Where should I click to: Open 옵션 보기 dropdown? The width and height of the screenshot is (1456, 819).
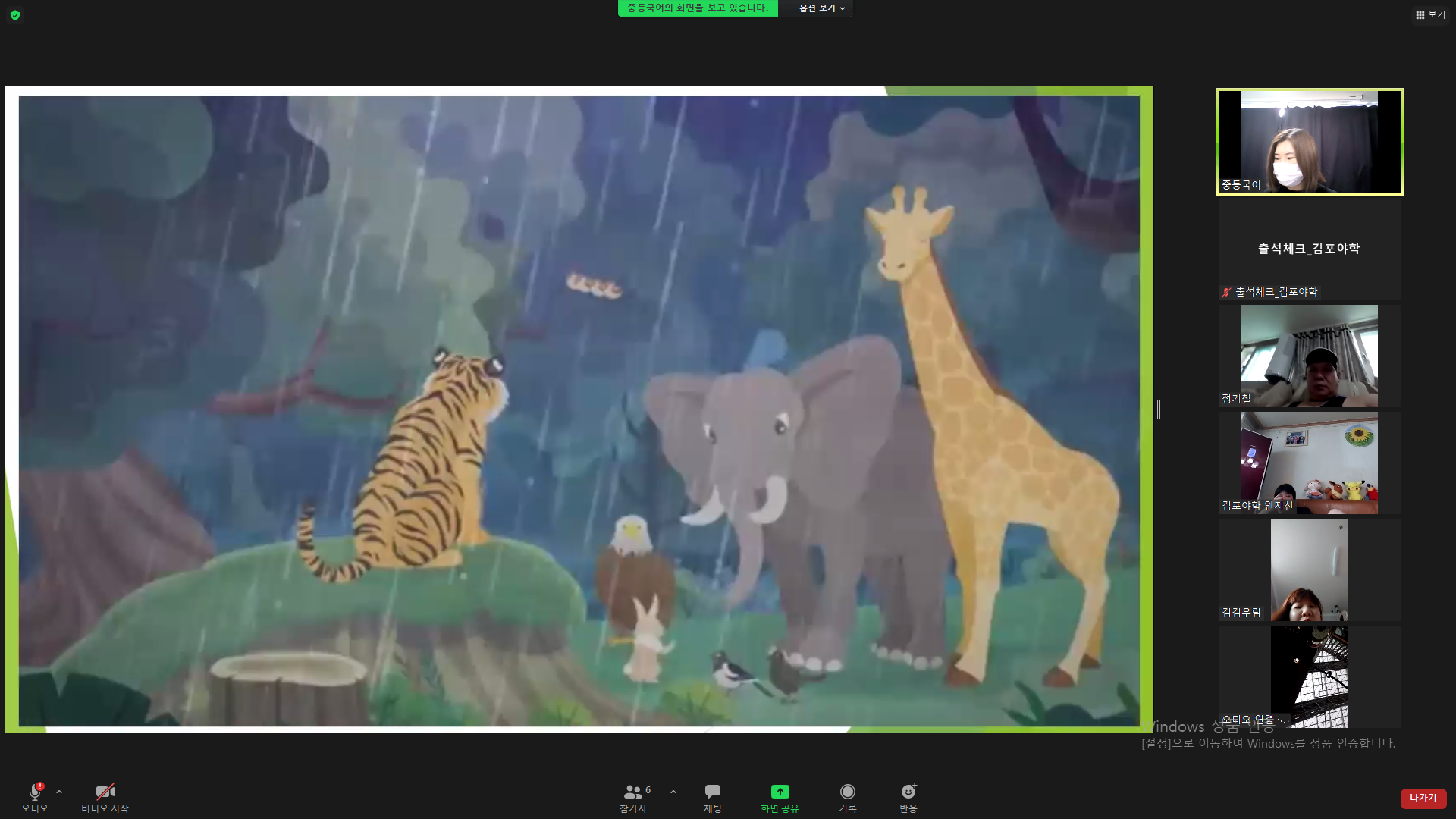click(822, 8)
